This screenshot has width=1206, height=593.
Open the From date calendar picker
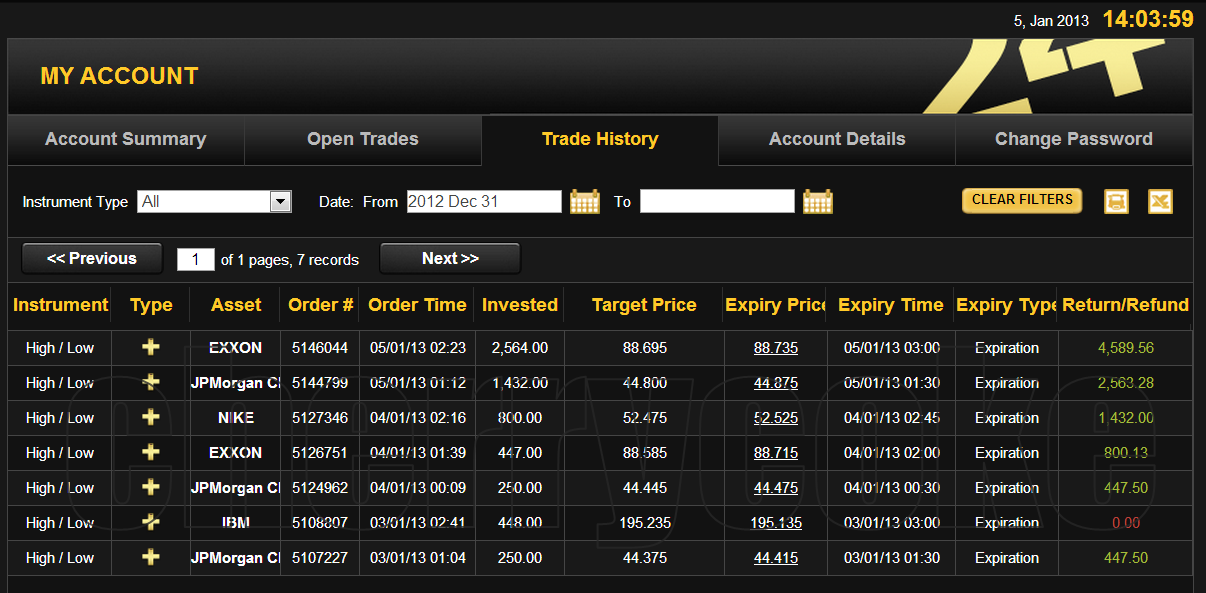585,201
